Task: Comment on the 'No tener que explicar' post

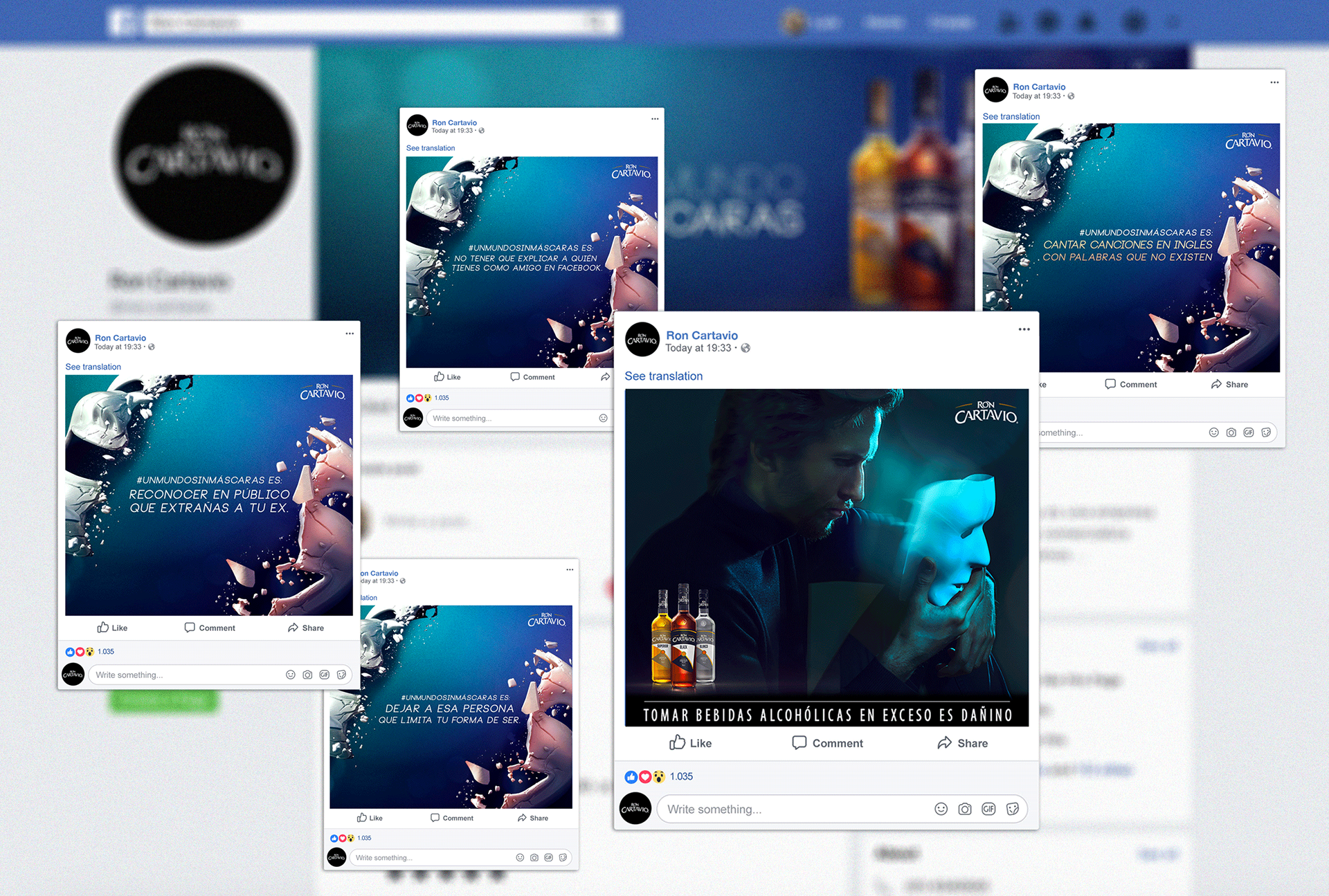Action: click(x=532, y=377)
